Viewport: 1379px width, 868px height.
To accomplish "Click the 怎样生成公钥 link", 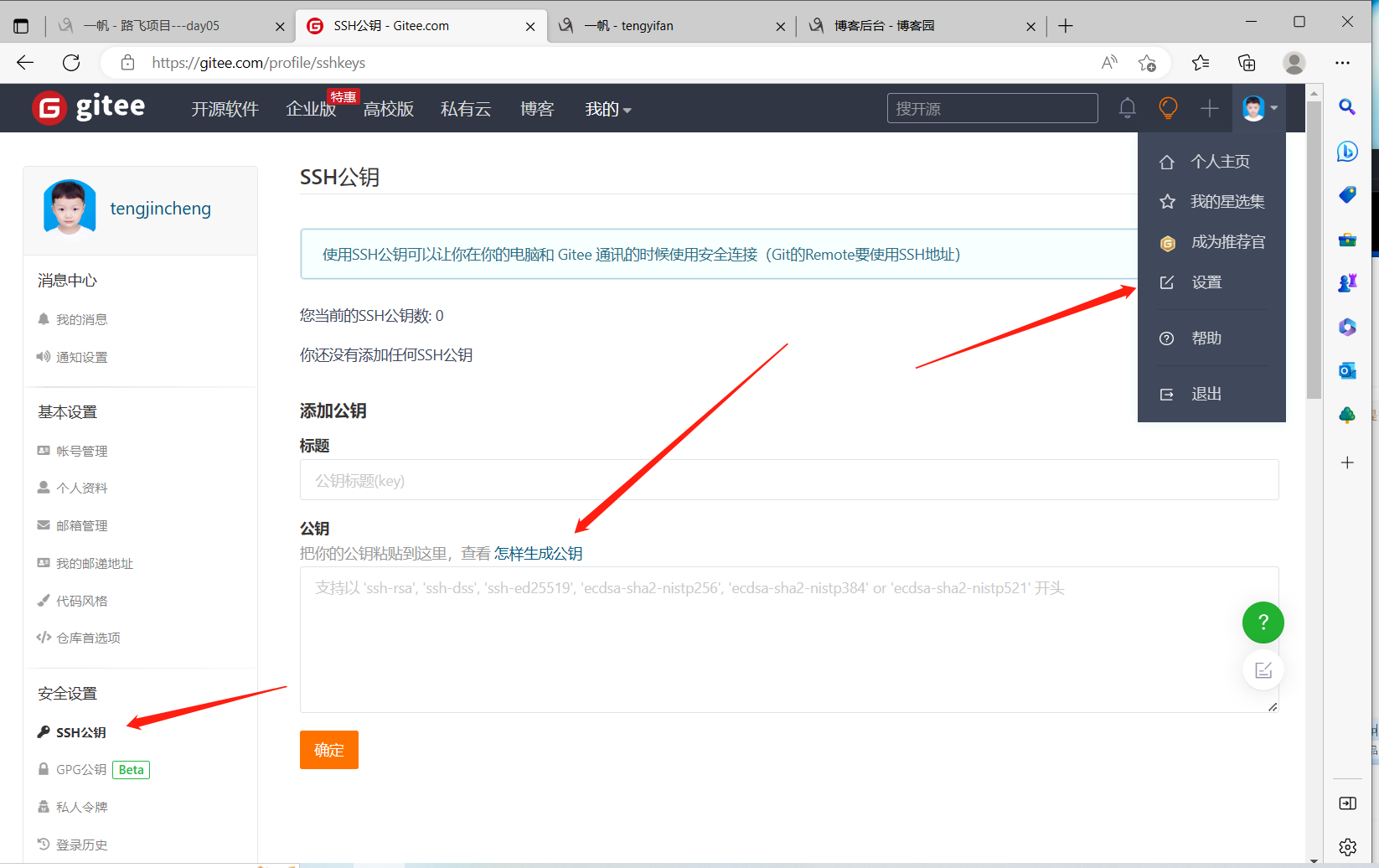I will [538, 554].
